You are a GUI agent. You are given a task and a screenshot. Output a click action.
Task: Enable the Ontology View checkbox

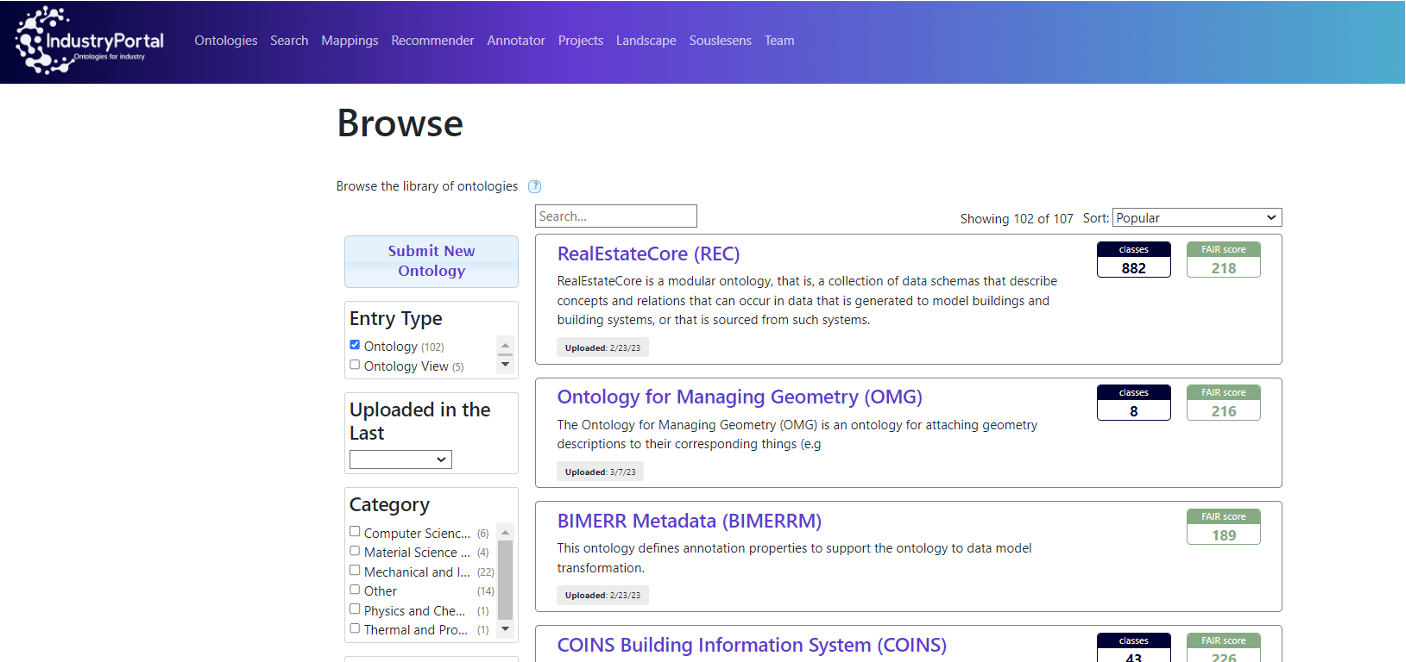pyautogui.click(x=355, y=365)
